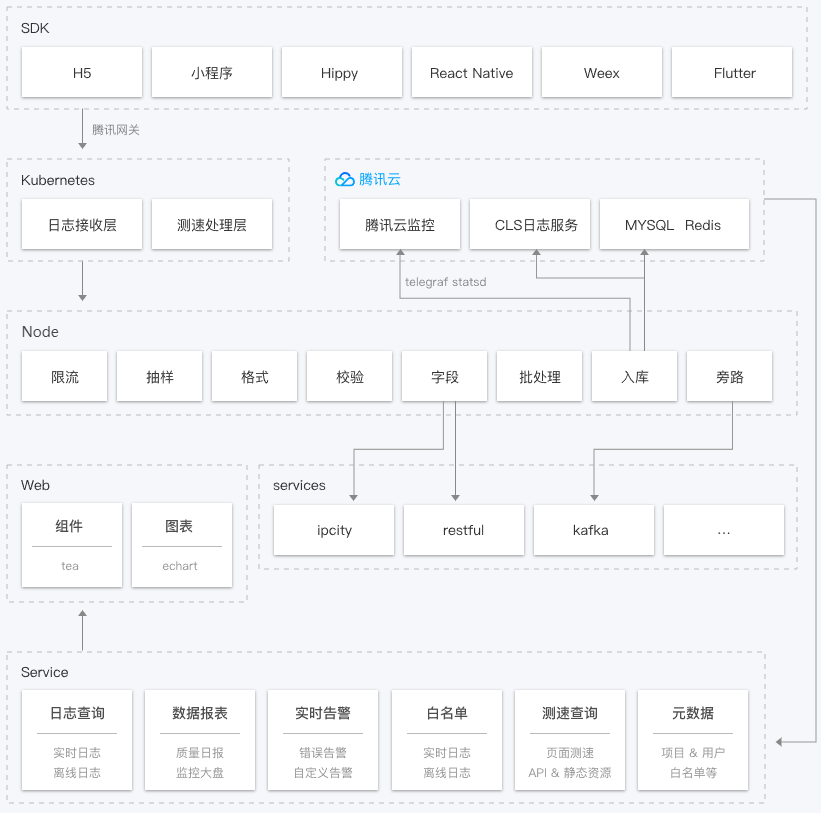
Task: Open the 日志查询 service card
Action: point(77,740)
